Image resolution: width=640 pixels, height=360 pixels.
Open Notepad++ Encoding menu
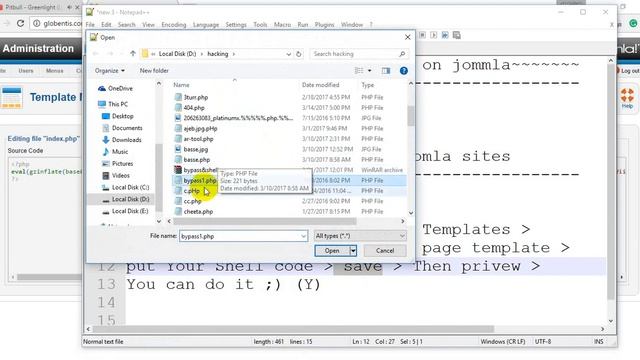tap(173, 24)
